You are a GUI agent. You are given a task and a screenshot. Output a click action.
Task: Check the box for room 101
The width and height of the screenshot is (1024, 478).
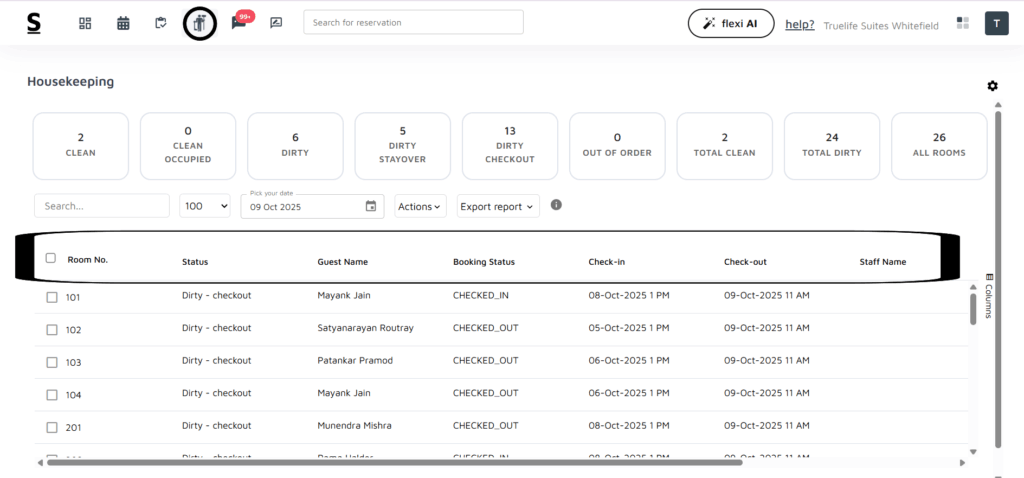click(x=52, y=297)
